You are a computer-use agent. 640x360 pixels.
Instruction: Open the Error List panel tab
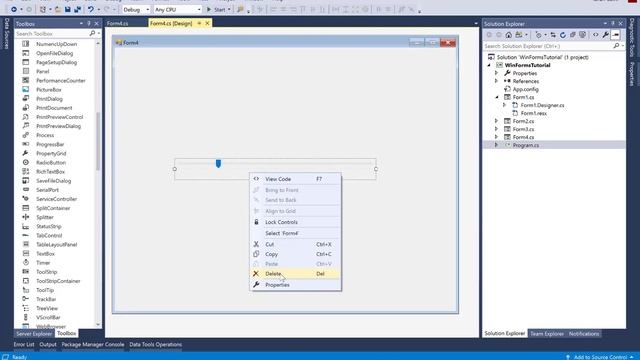point(24,344)
